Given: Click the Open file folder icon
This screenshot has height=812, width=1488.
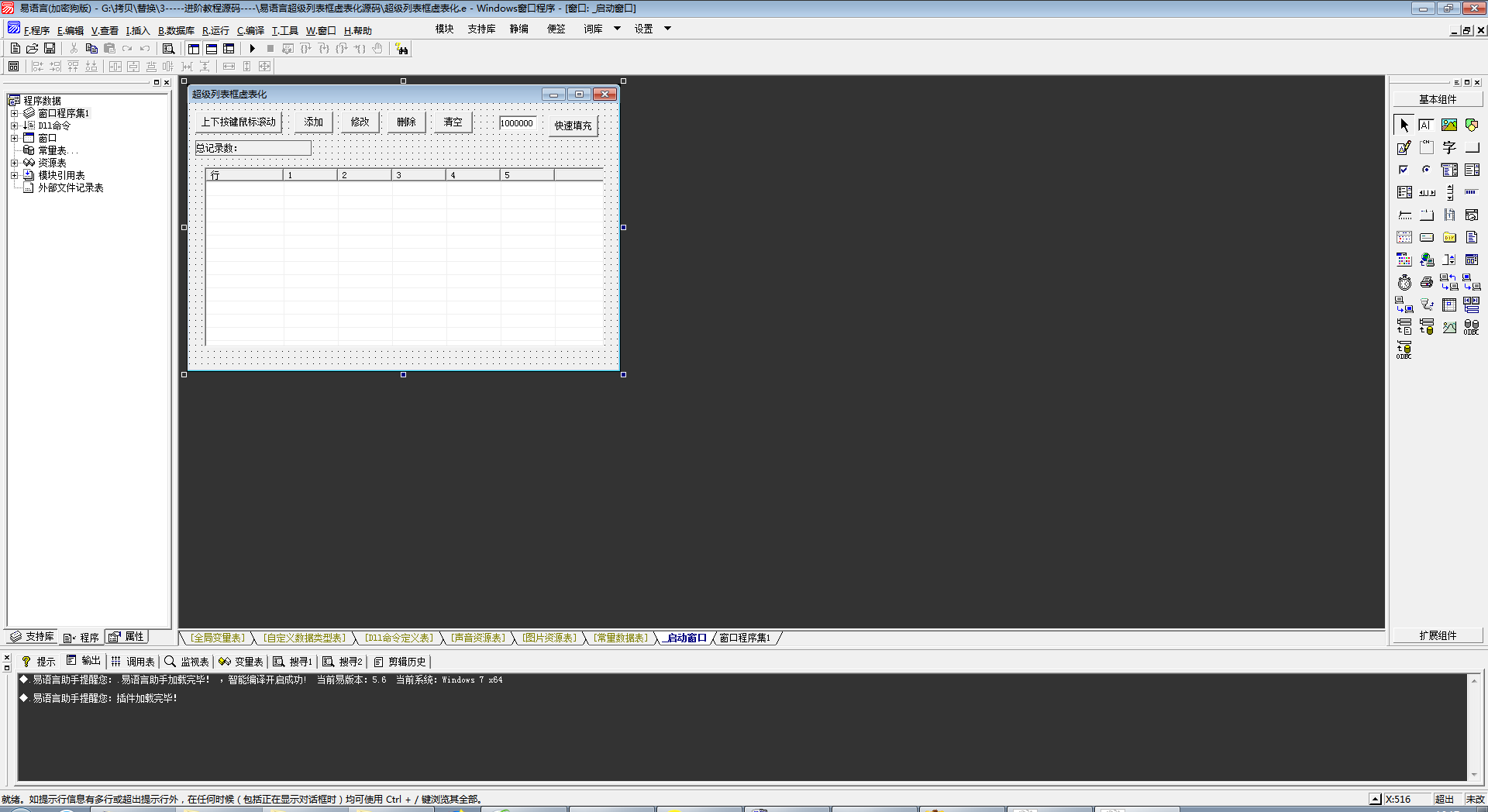Looking at the screenshot, I should [33, 48].
